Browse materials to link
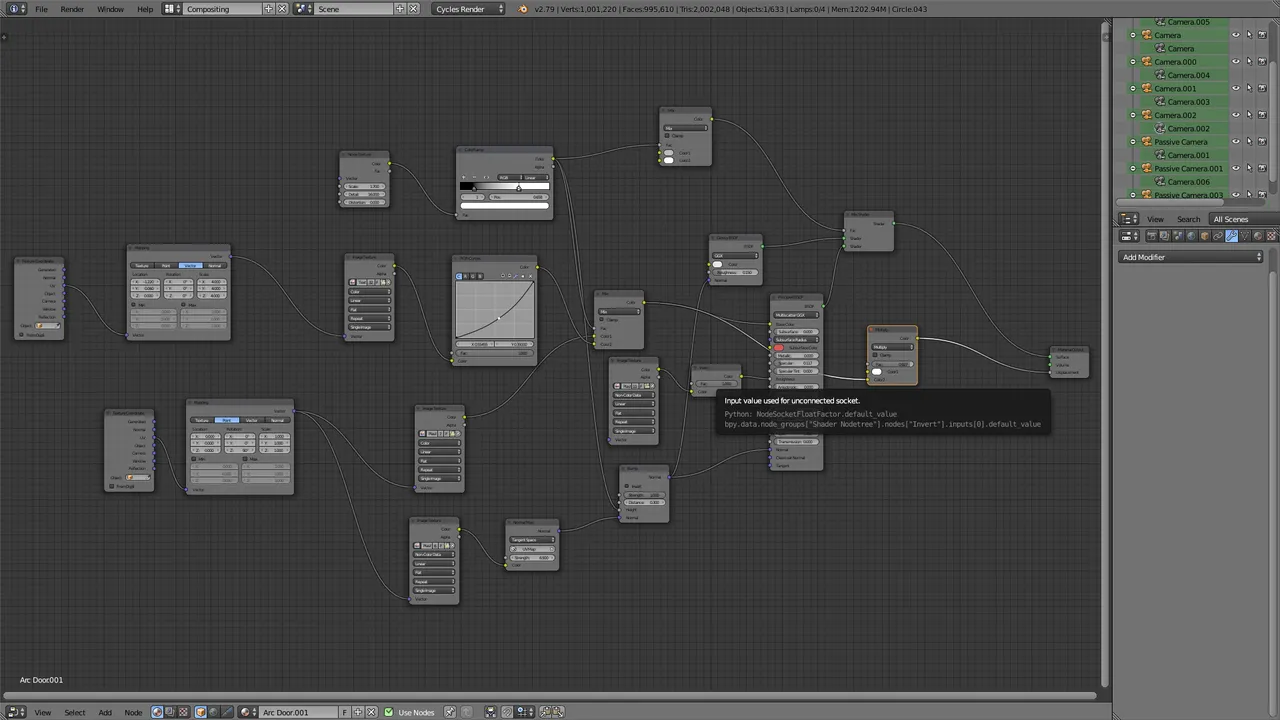Screen dimensions: 1280x720 click(x=247, y=712)
